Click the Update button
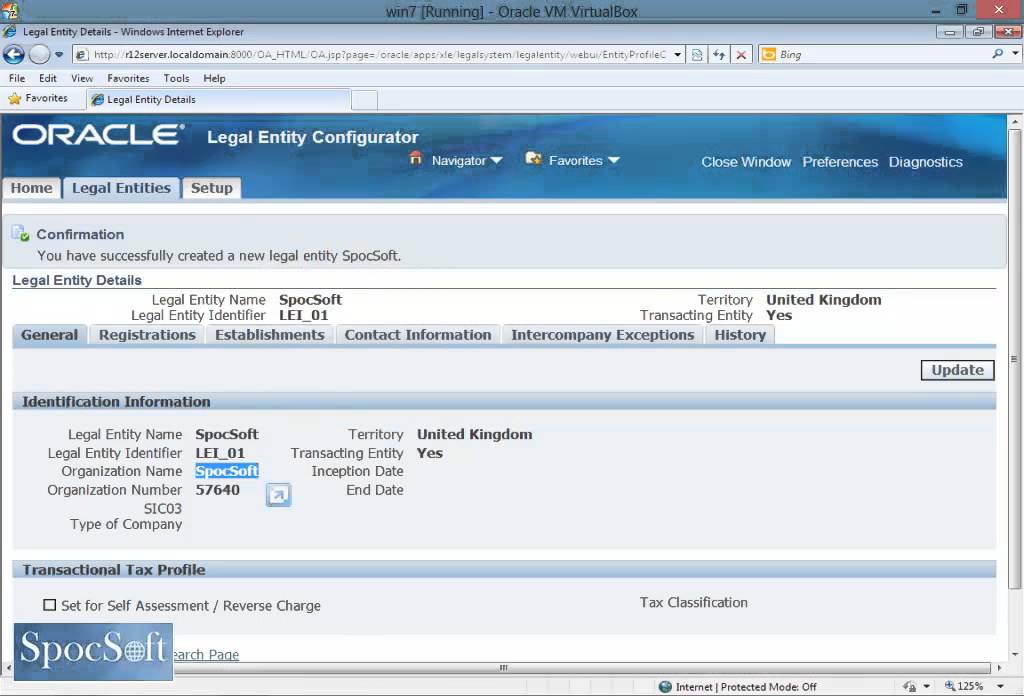The width and height of the screenshot is (1024, 696). pyautogui.click(x=957, y=370)
